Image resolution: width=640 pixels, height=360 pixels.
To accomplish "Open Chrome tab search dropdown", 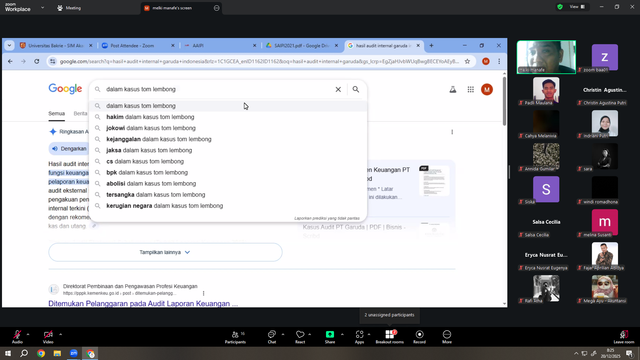I will point(9,46).
